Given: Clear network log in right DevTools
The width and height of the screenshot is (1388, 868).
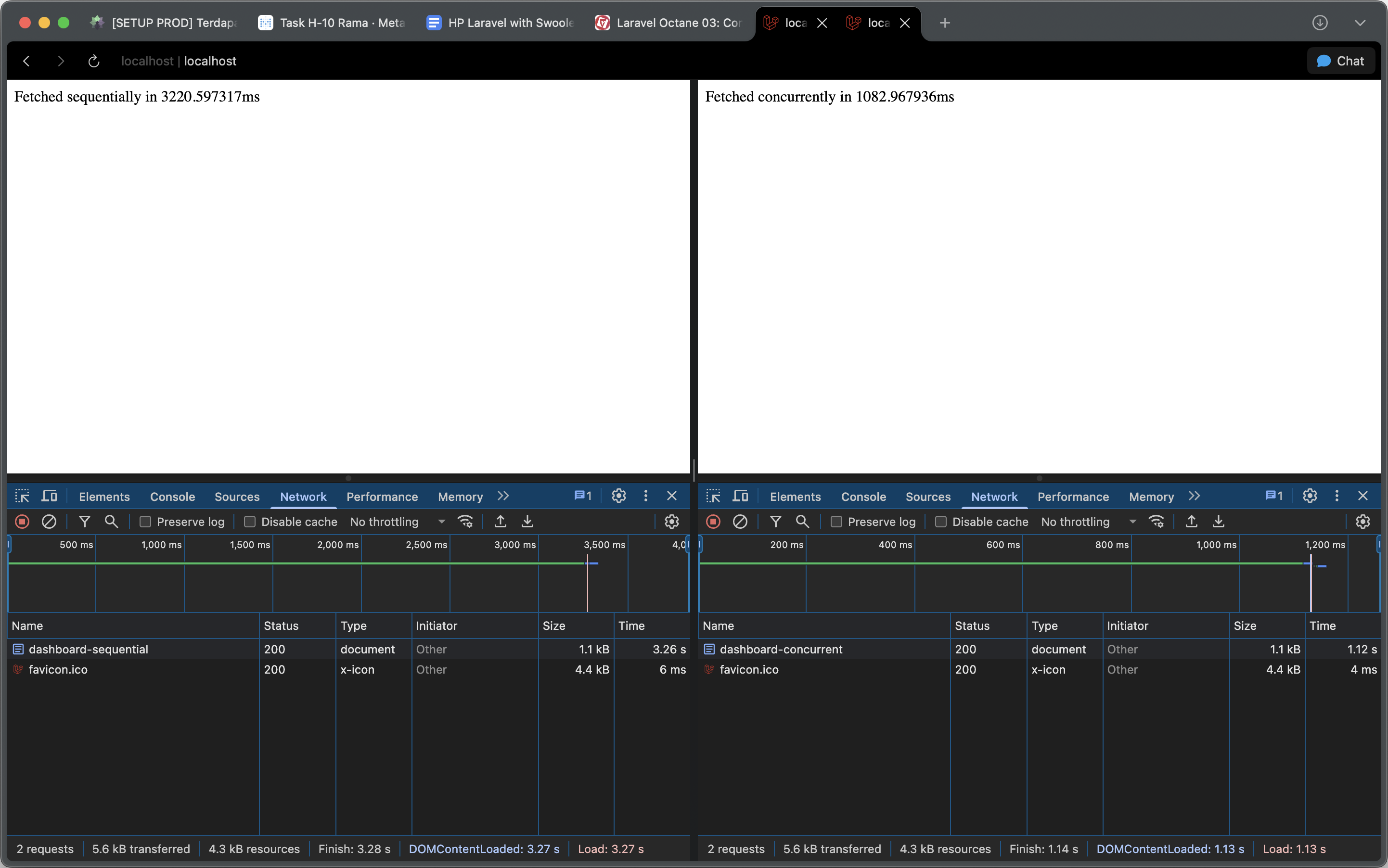Looking at the screenshot, I should click(x=740, y=522).
